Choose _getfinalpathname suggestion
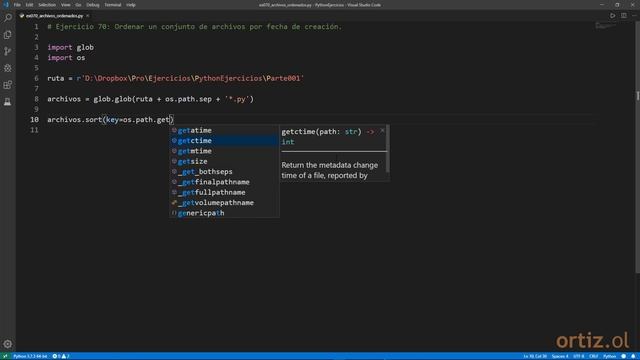The height and width of the screenshot is (360, 640). point(224,182)
